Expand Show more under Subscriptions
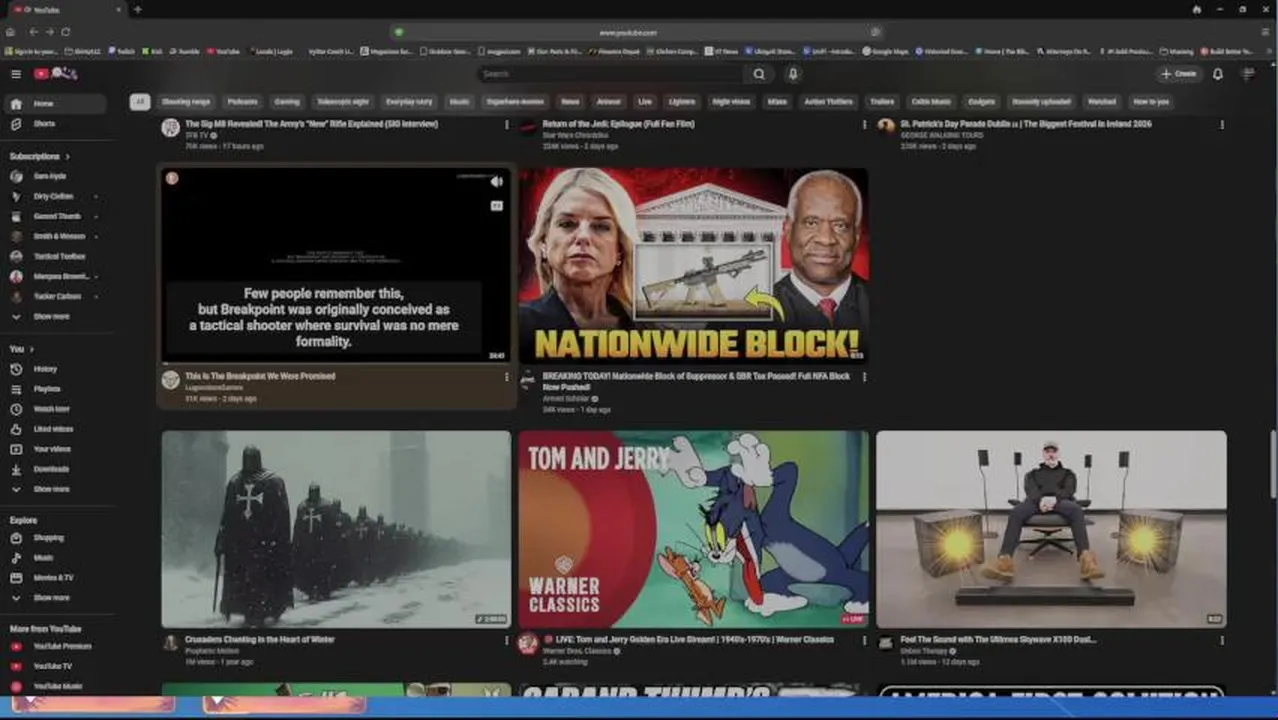 point(54,316)
